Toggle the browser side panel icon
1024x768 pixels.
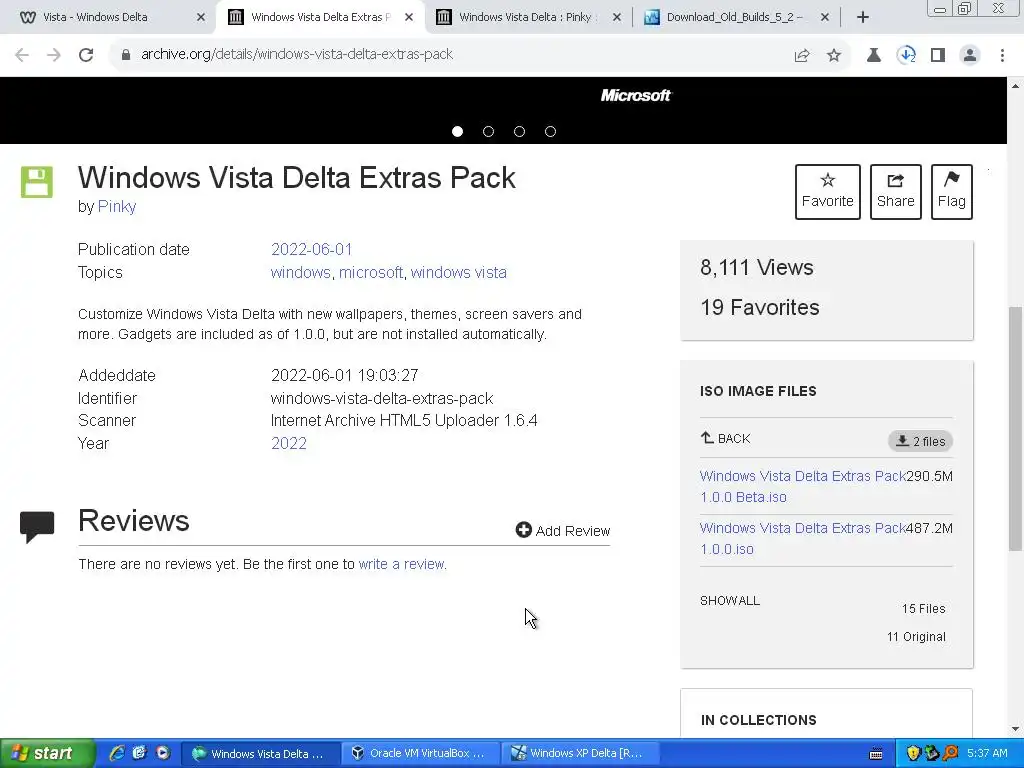pyautogui.click(x=938, y=56)
